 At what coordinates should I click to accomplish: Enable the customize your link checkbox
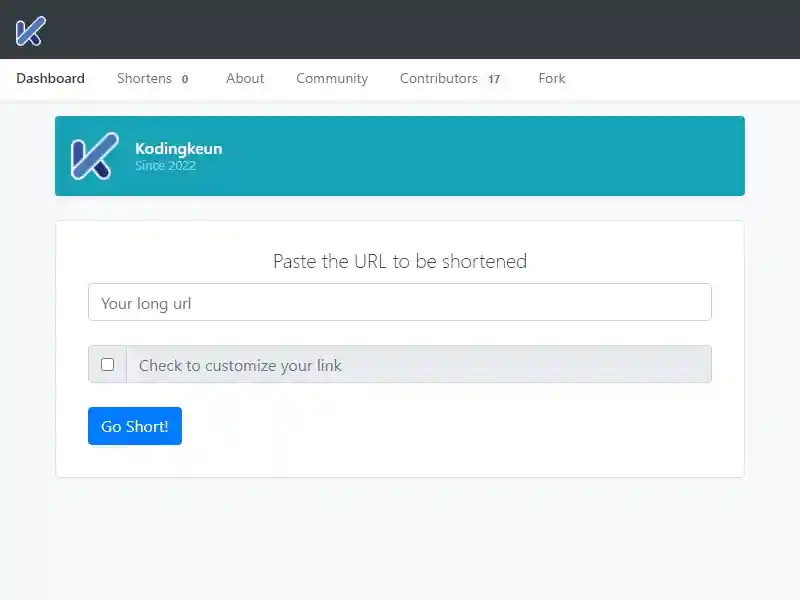click(108, 364)
